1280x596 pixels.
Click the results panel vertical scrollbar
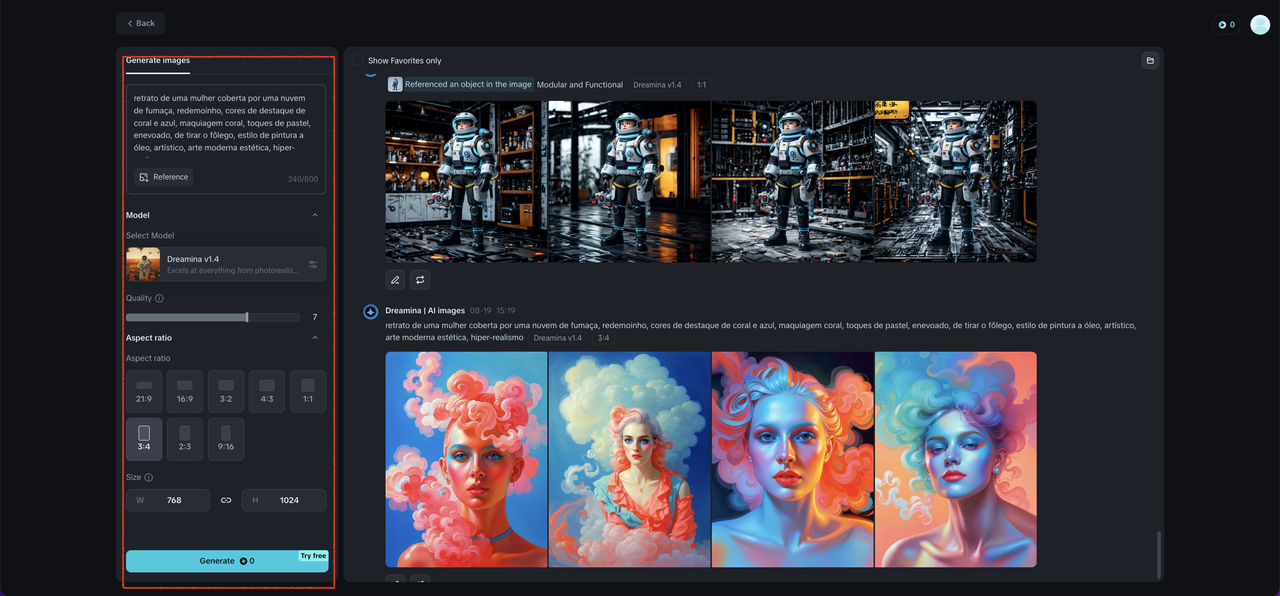coord(1159,553)
